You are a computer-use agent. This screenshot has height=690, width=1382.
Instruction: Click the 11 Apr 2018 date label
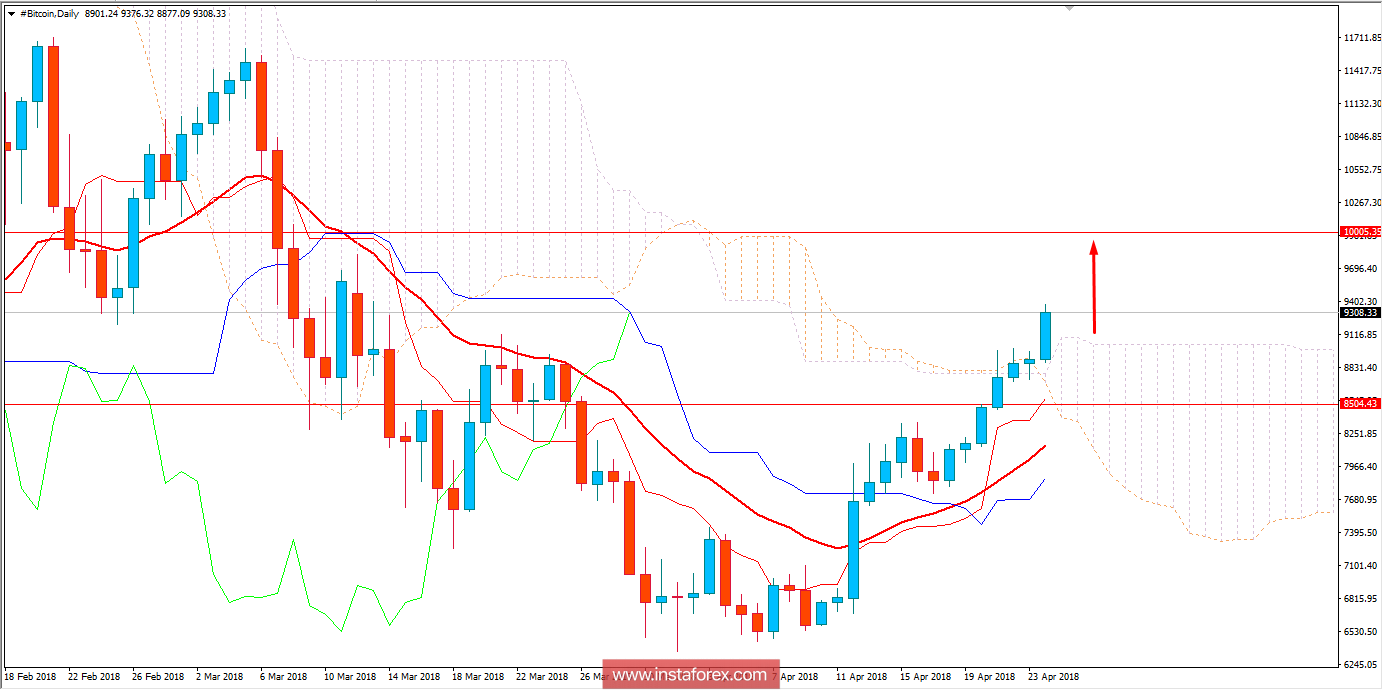[862, 677]
